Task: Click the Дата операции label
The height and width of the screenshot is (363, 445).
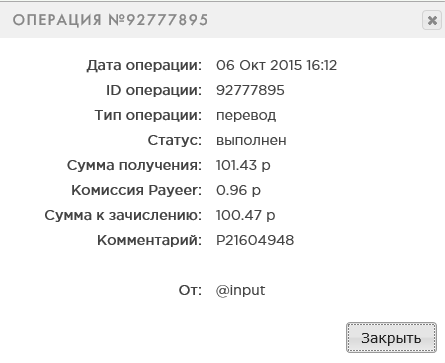Action: (x=144, y=66)
